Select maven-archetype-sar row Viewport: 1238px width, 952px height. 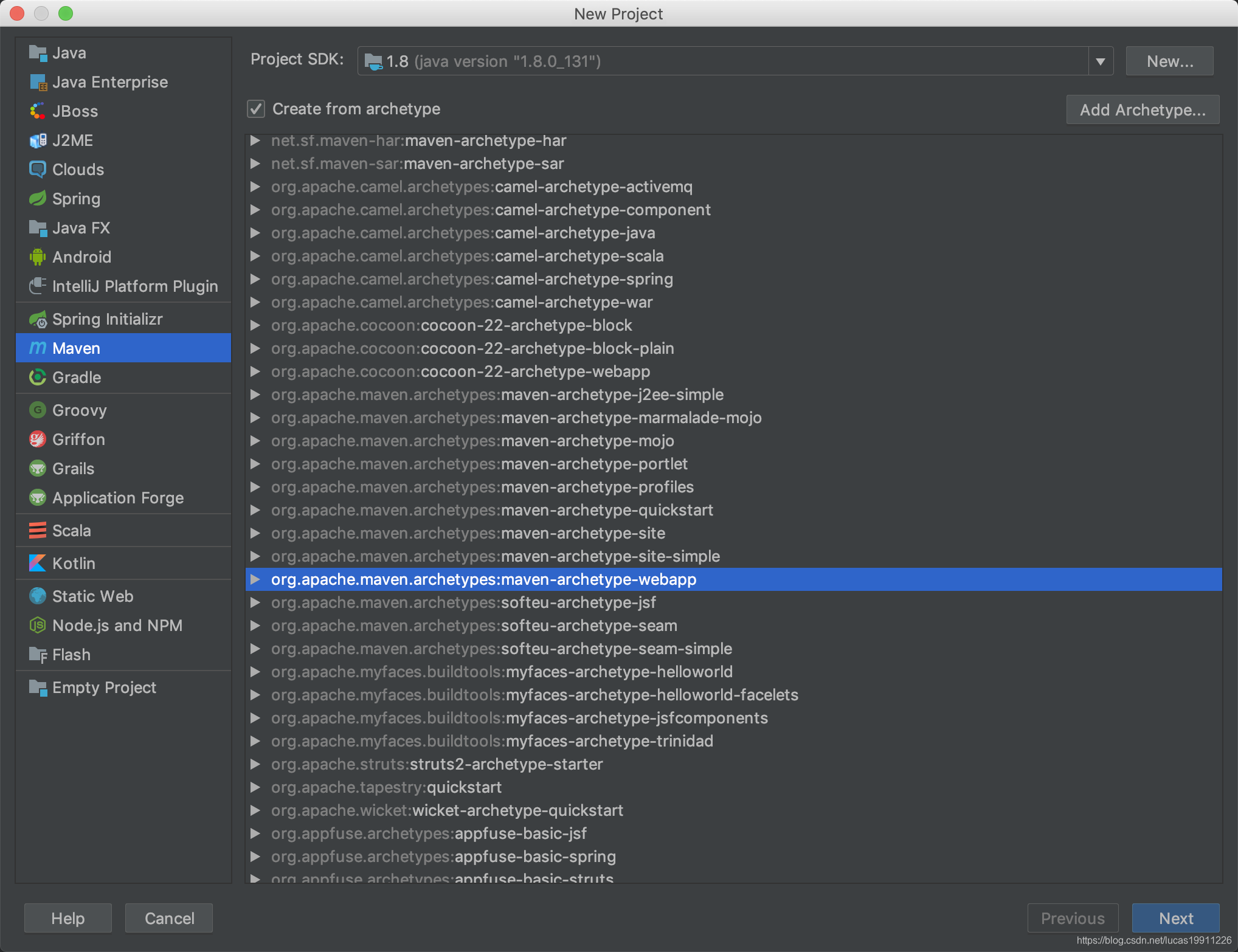pyautogui.click(x=733, y=164)
